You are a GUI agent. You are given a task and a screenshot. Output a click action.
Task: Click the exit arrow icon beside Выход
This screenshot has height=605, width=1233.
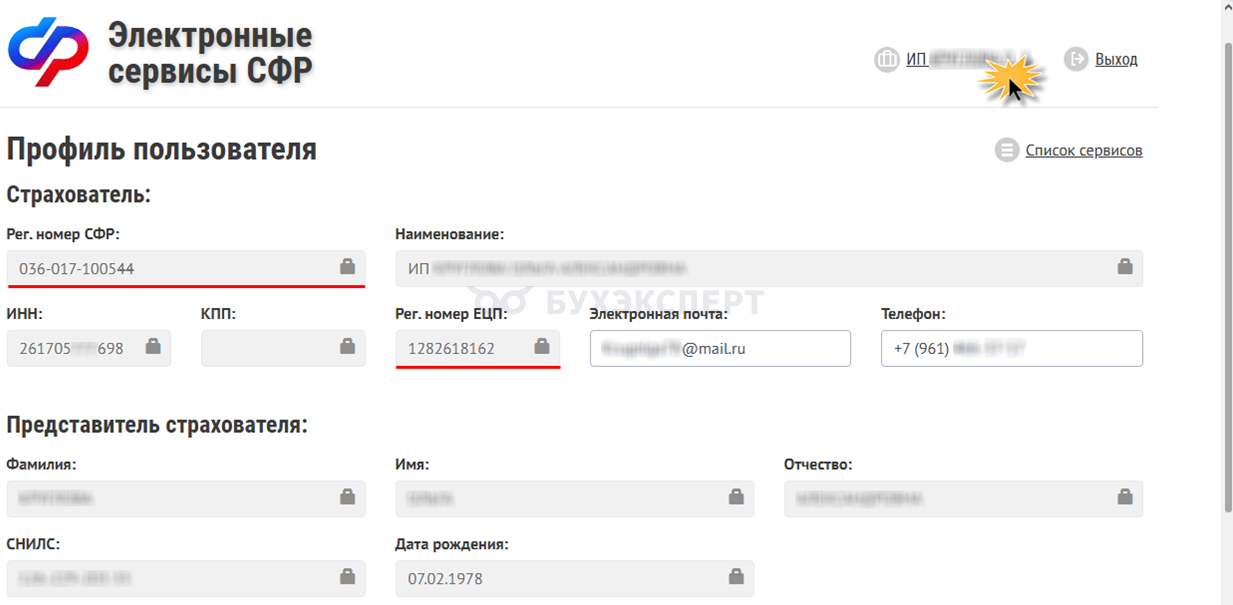coord(1076,59)
